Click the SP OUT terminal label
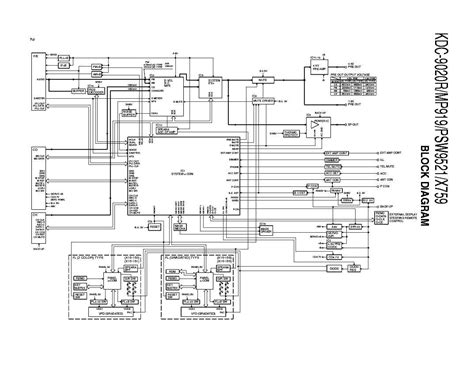This screenshot has height=379, width=474. [353, 125]
